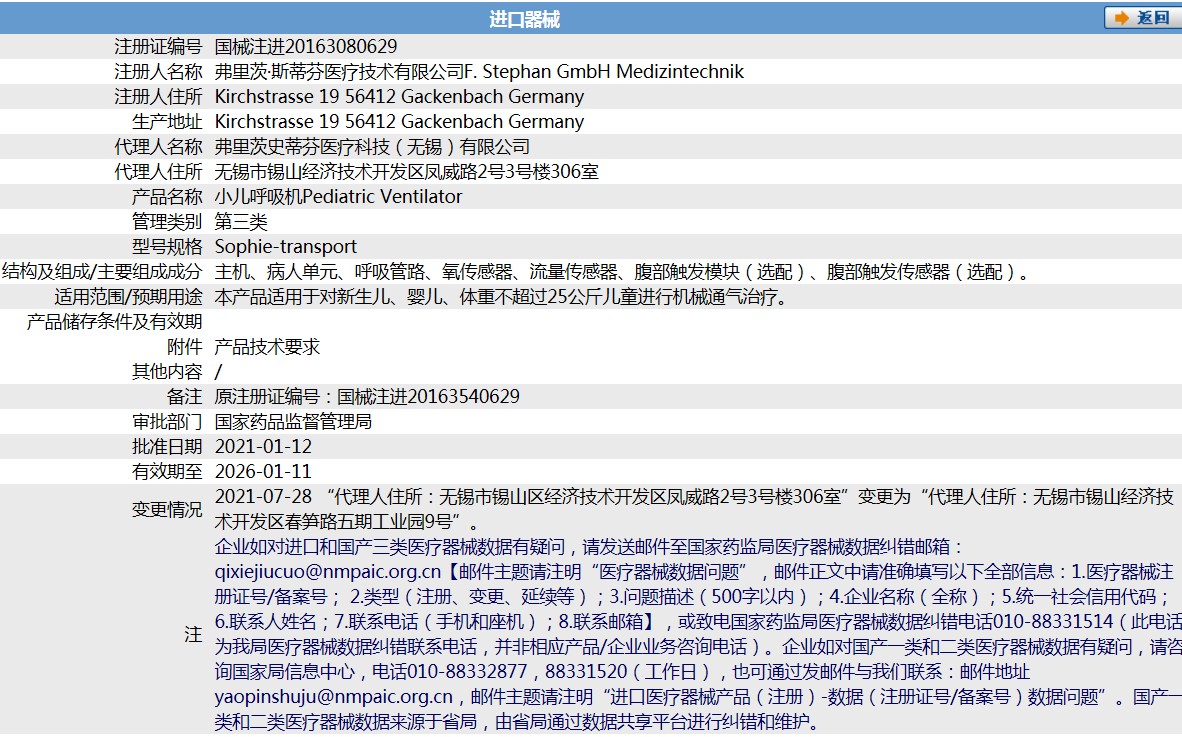The height and width of the screenshot is (737, 1182).
Task: Click the 变更情况 label
Action: point(167,509)
